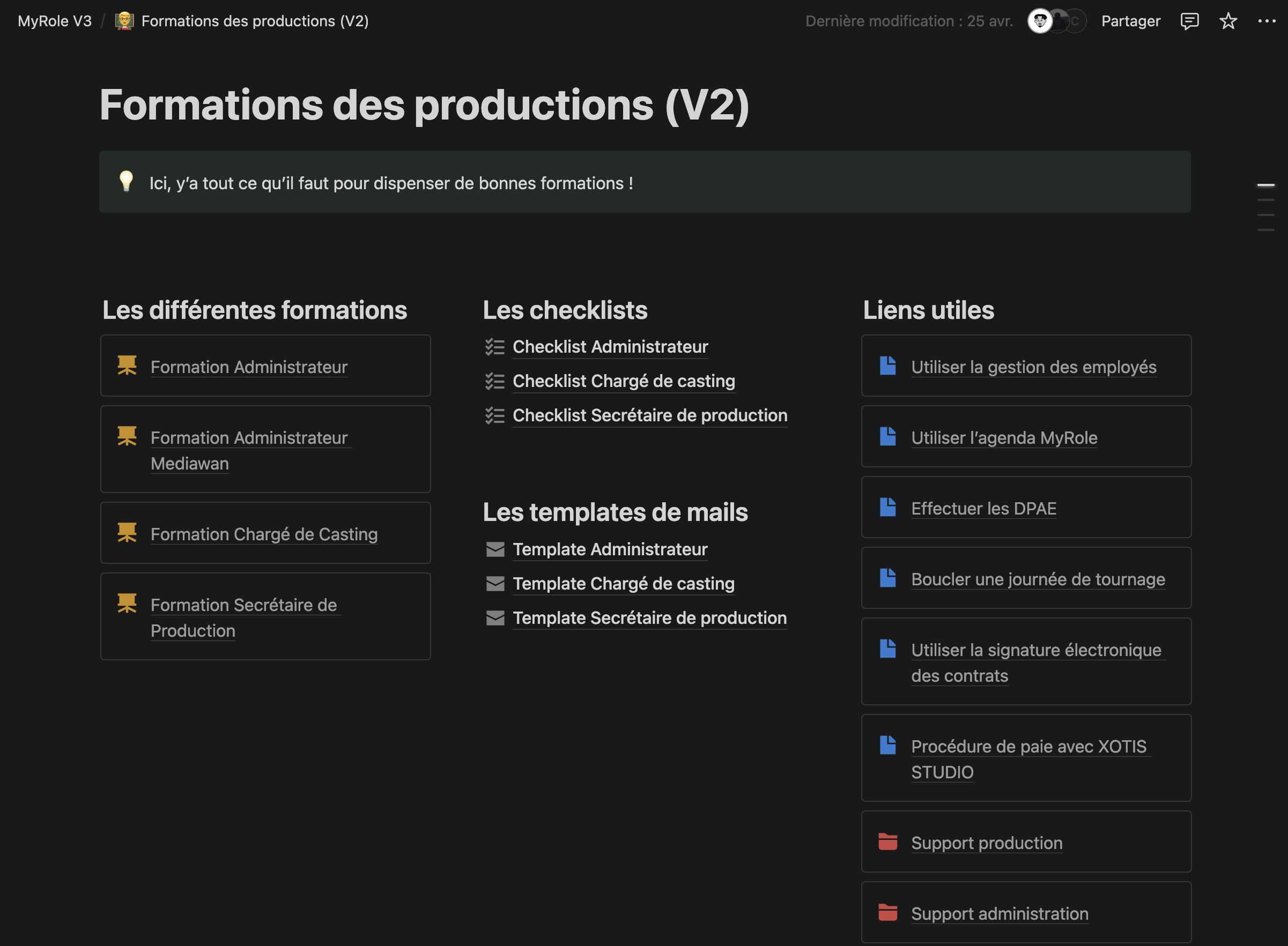The width and height of the screenshot is (1288, 946).
Task: Click the Partager button
Action: (1130, 20)
